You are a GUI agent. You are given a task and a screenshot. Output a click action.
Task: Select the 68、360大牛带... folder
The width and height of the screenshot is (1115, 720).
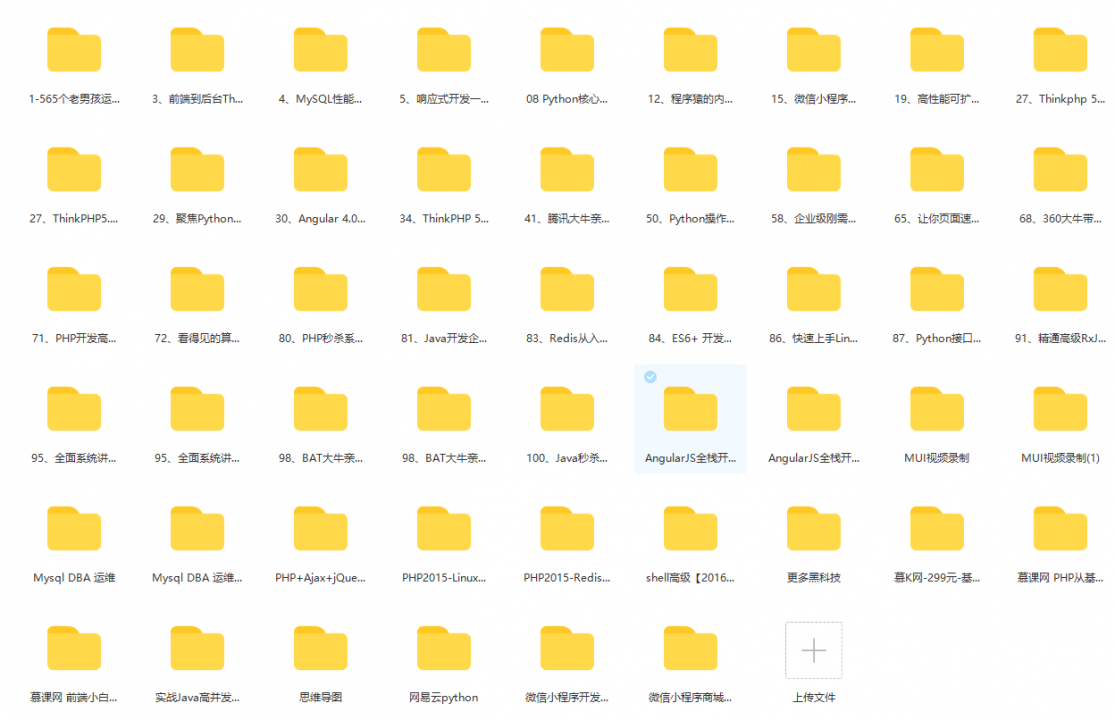tap(1060, 169)
